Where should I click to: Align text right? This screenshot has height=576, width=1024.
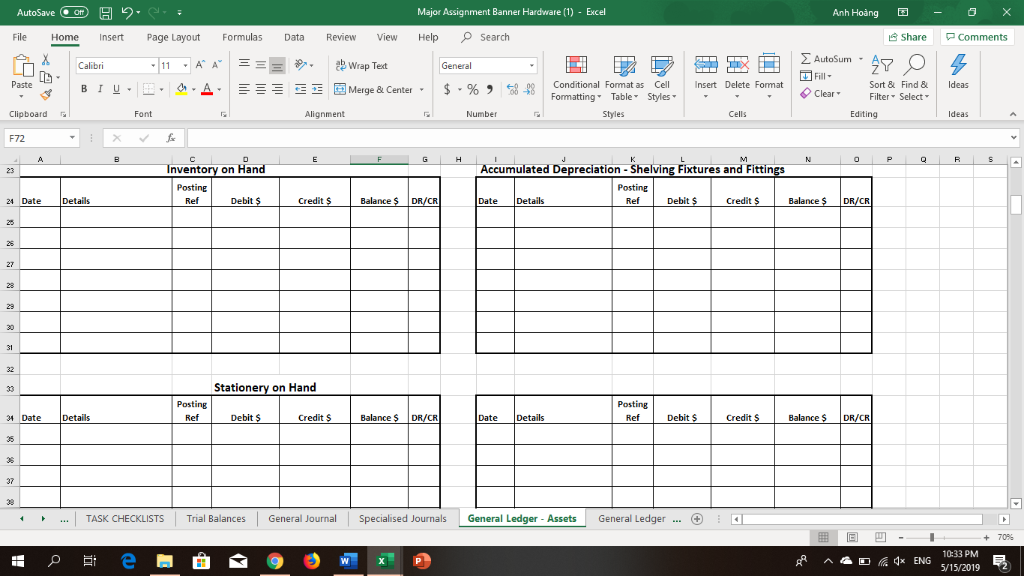tap(278, 89)
